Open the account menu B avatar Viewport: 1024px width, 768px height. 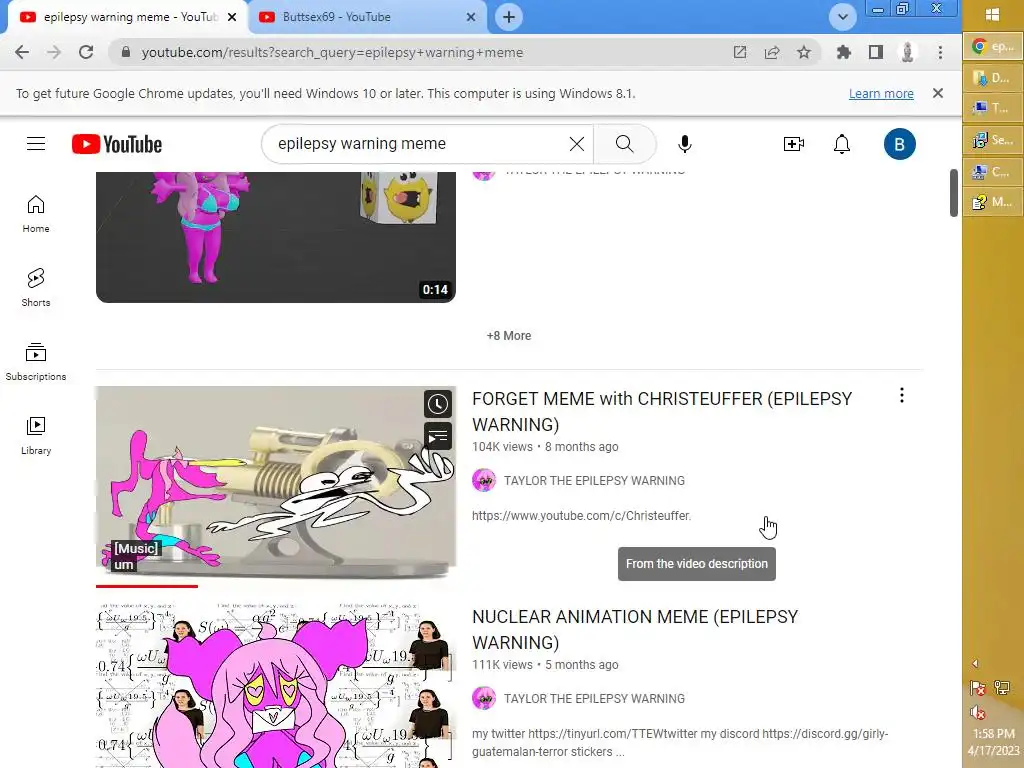[899, 144]
